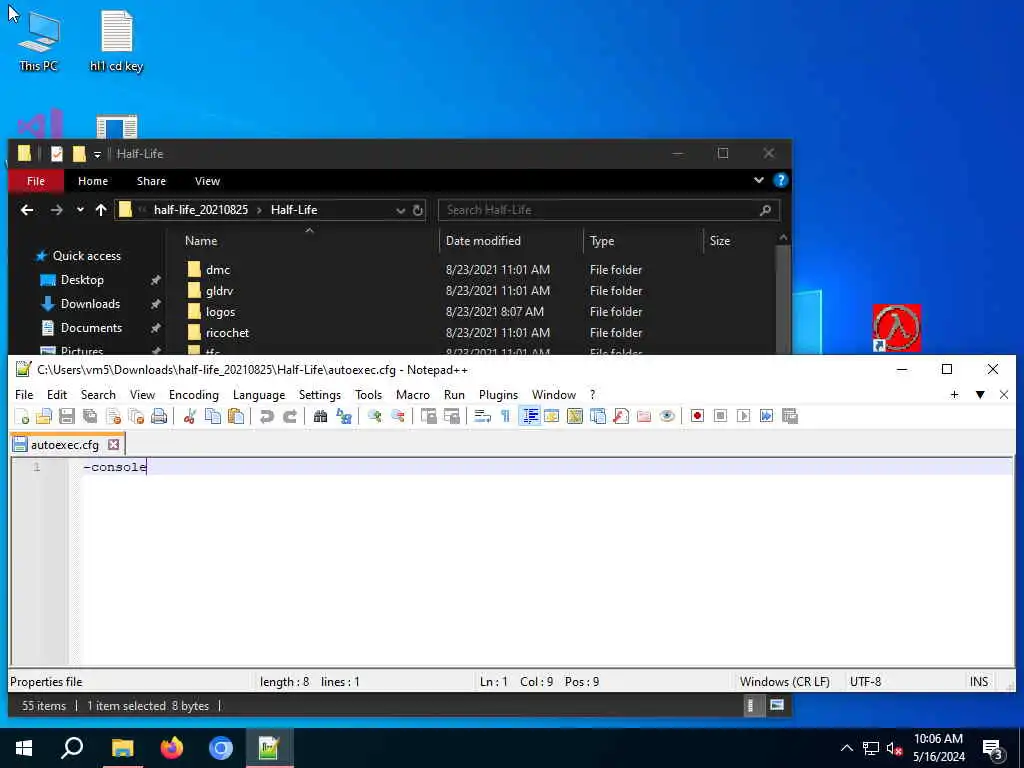Image resolution: width=1024 pixels, height=768 pixels.
Task: Save the file with the Save icon
Action: [67, 416]
